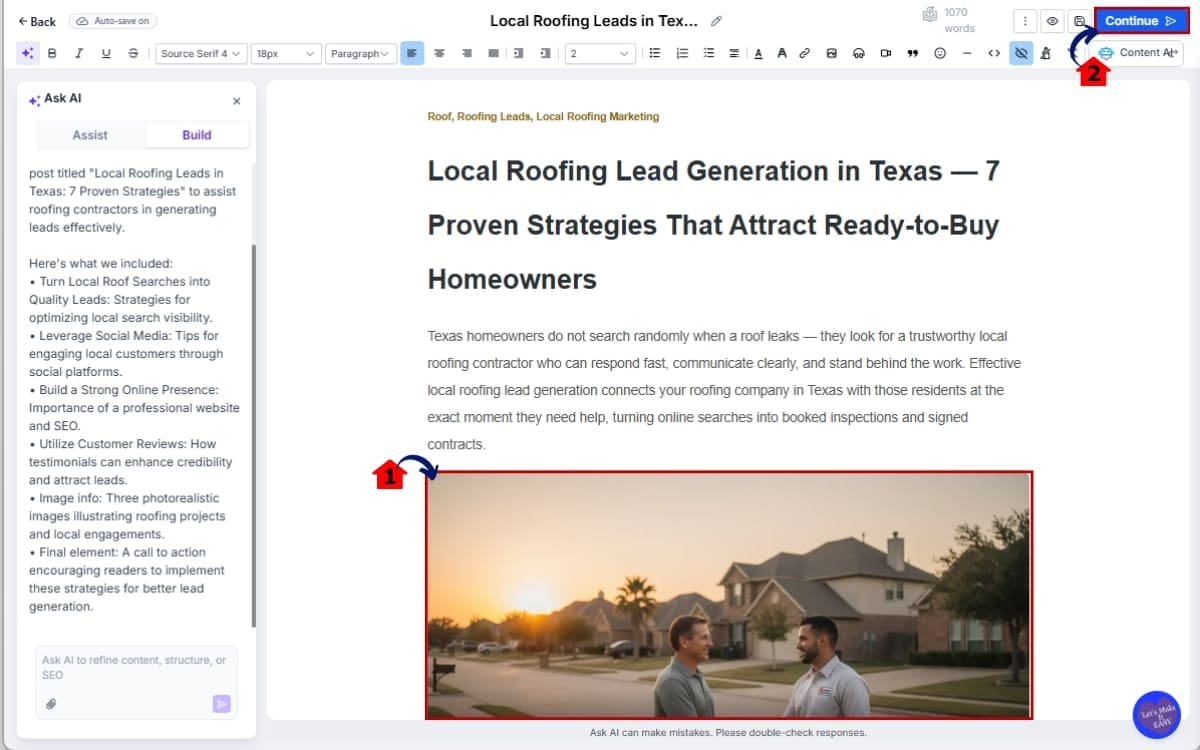This screenshot has height=750, width=1200.
Task: Attach a file with paperclip icon
Action: tap(51, 704)
